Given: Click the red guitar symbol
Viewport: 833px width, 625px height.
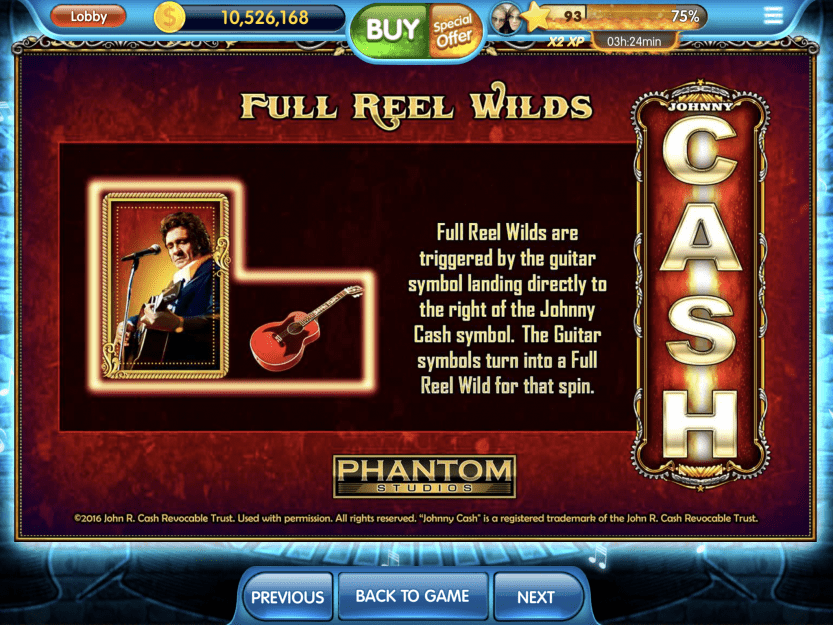Looking at the screenshot, I should [x=305, y=328].
